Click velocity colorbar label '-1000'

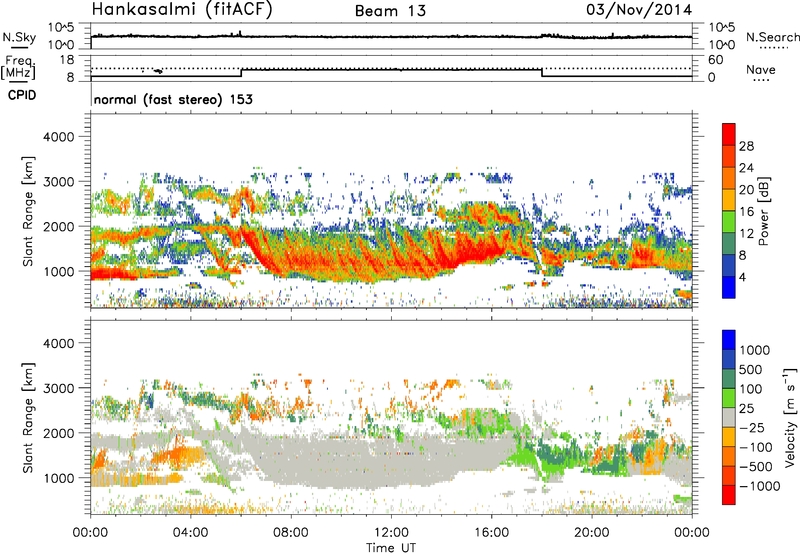tap(759, 486)
